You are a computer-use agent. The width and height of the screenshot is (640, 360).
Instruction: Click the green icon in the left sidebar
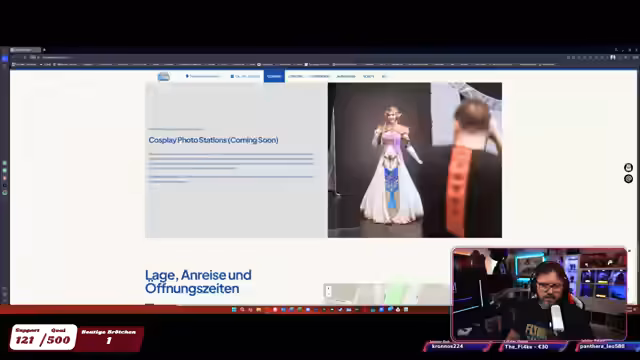4,163
